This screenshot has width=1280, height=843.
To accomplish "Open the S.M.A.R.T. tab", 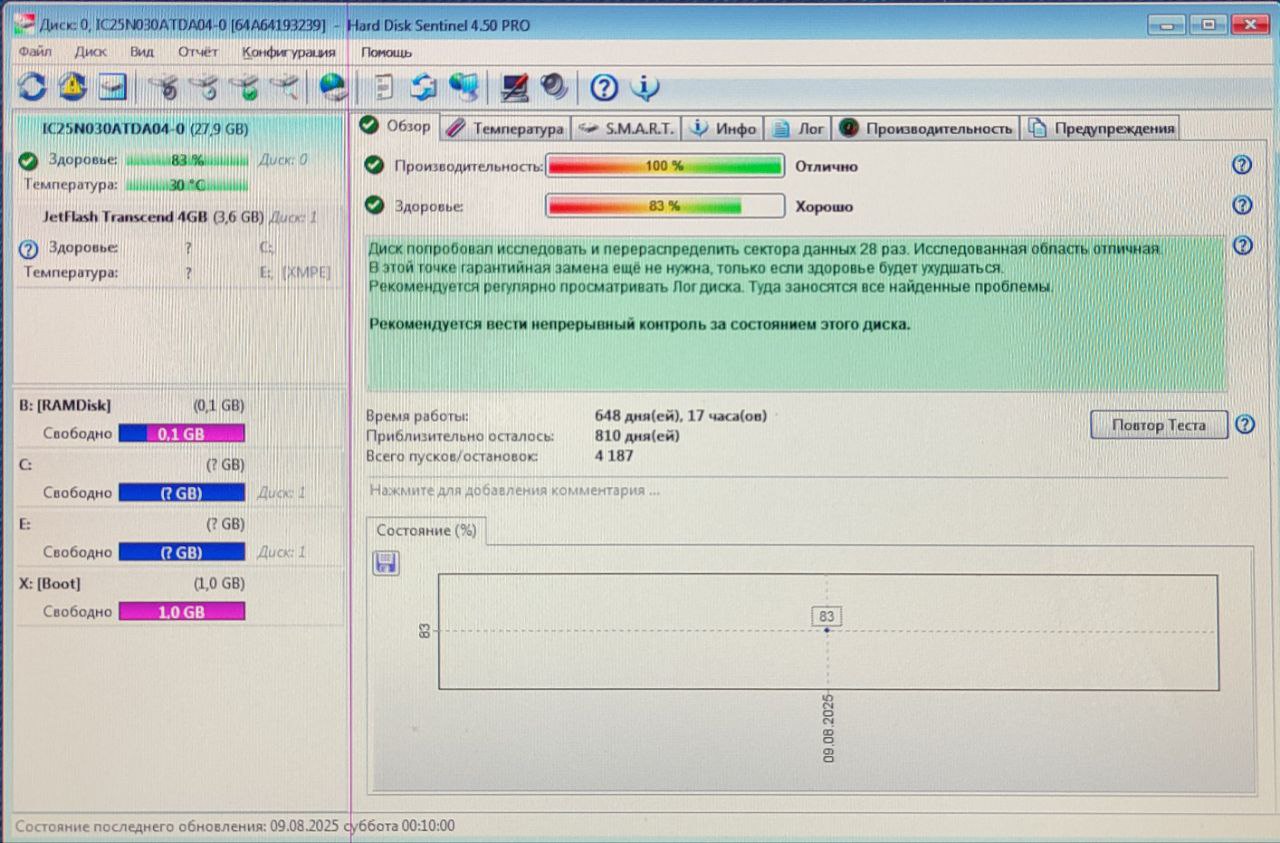I will tap(626, 128).
